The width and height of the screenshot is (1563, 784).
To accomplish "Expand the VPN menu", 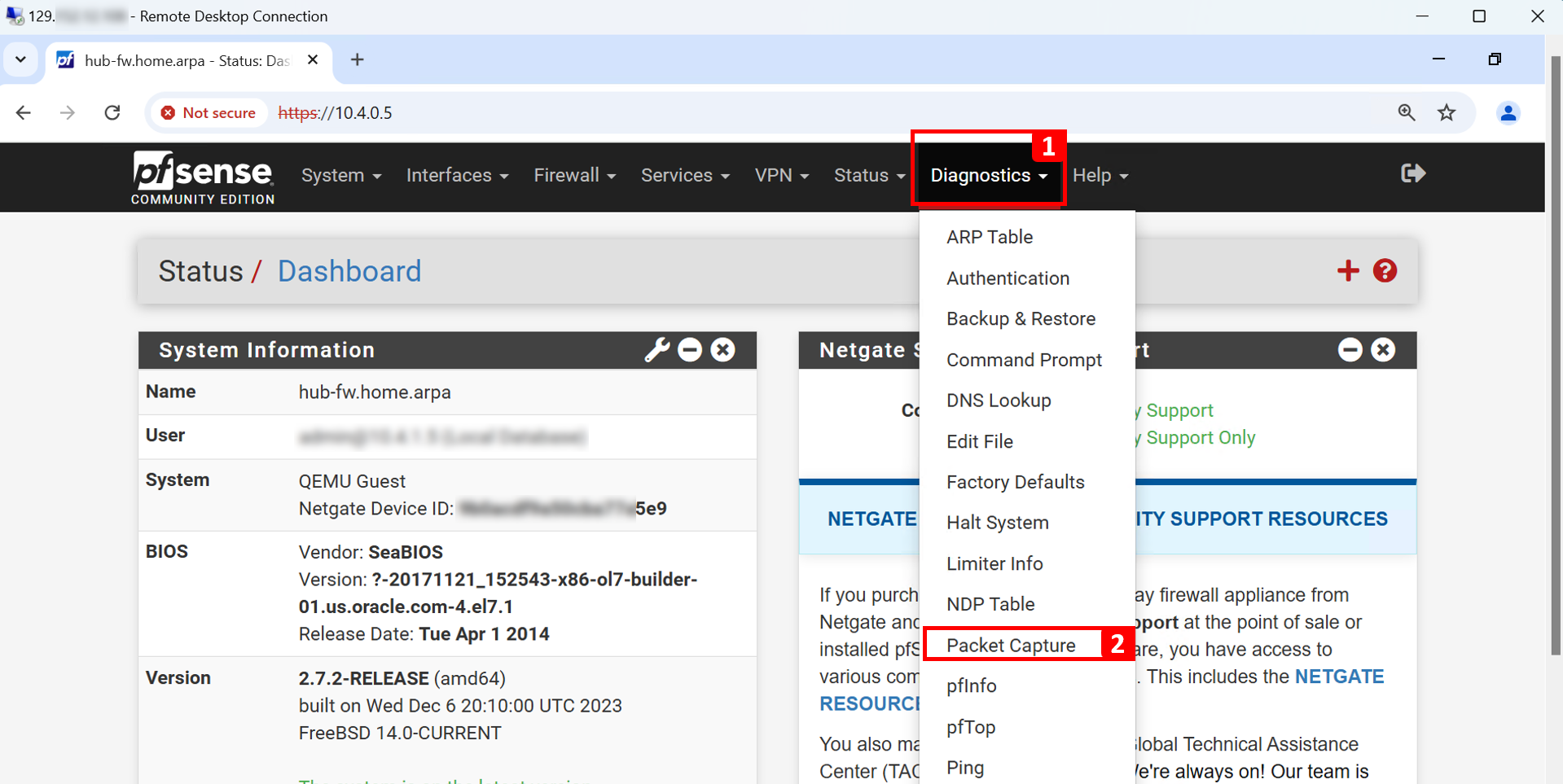I will point(782,176).
